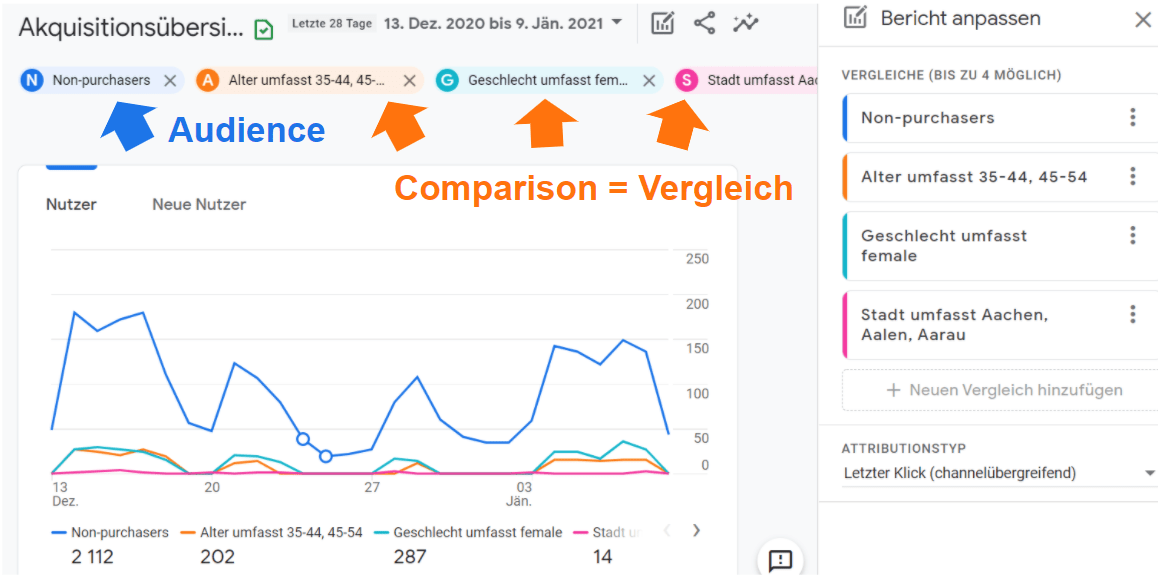The image size is (1158, 586).
Task: Open Insights with the sparkline icon
Action: click(x=745, y=22)
